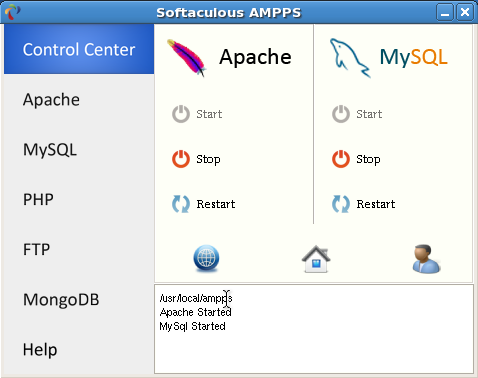Click the 'MySql Started' log line
Image resolution: width=478 pixels, height=378 pixels.
point(192,326)
